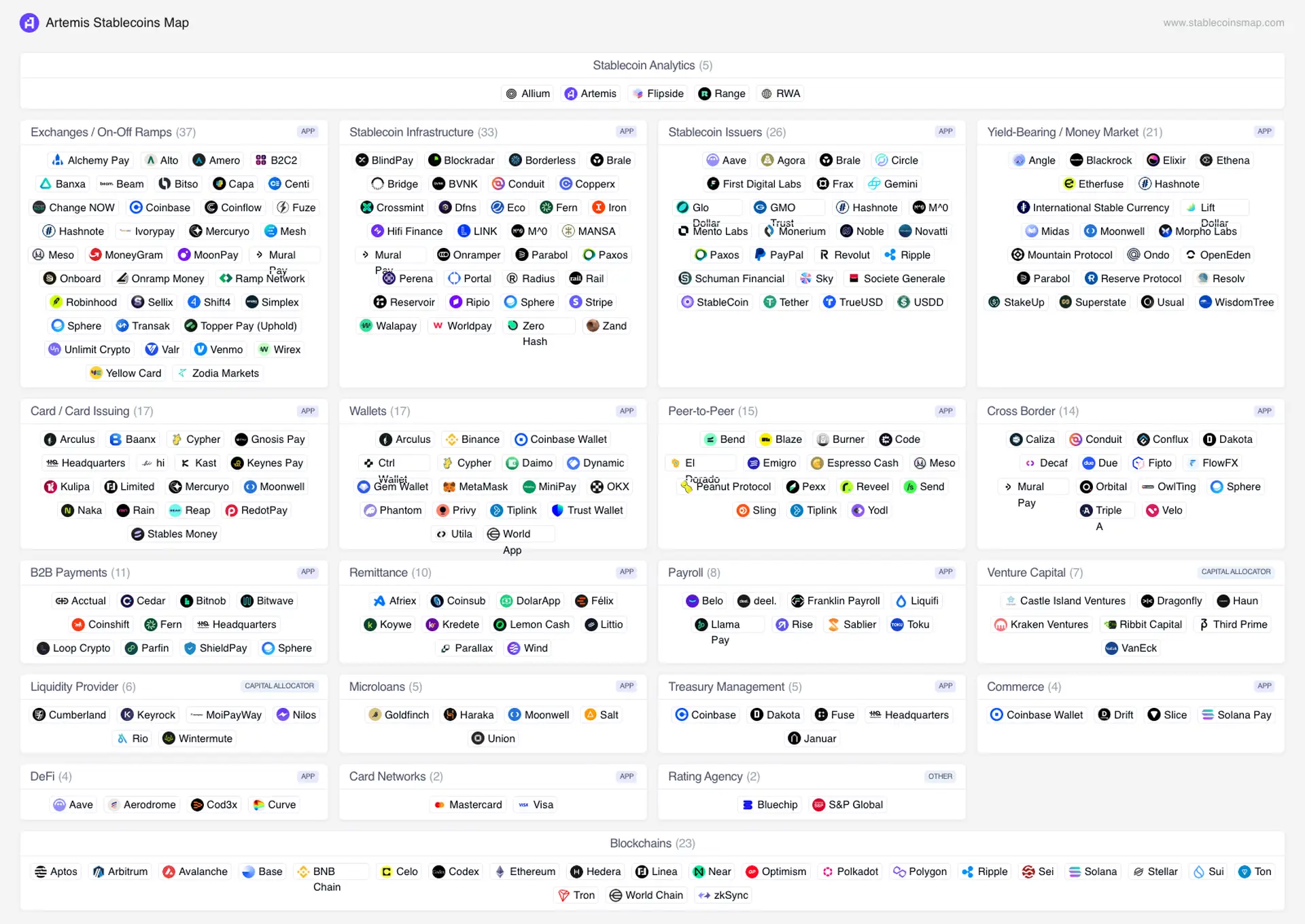Click the Sling icon in Peer-to-Peer
The width and height of the screenshot is (1305, 924).
click(x=743, y=510)
